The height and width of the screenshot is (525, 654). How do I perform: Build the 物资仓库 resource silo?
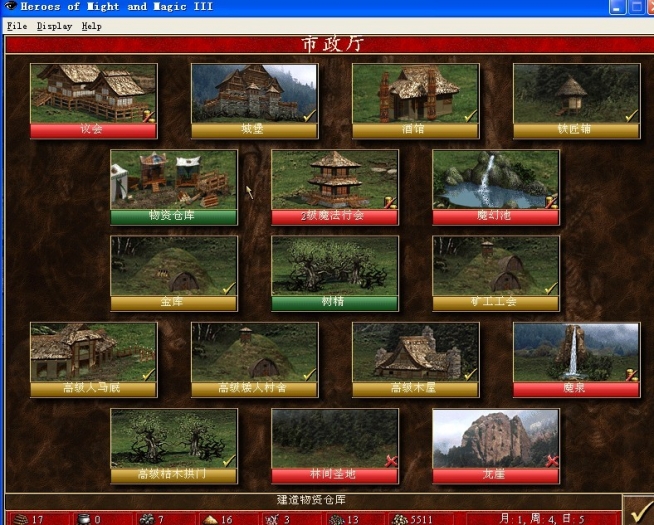[x=174, y=180]
